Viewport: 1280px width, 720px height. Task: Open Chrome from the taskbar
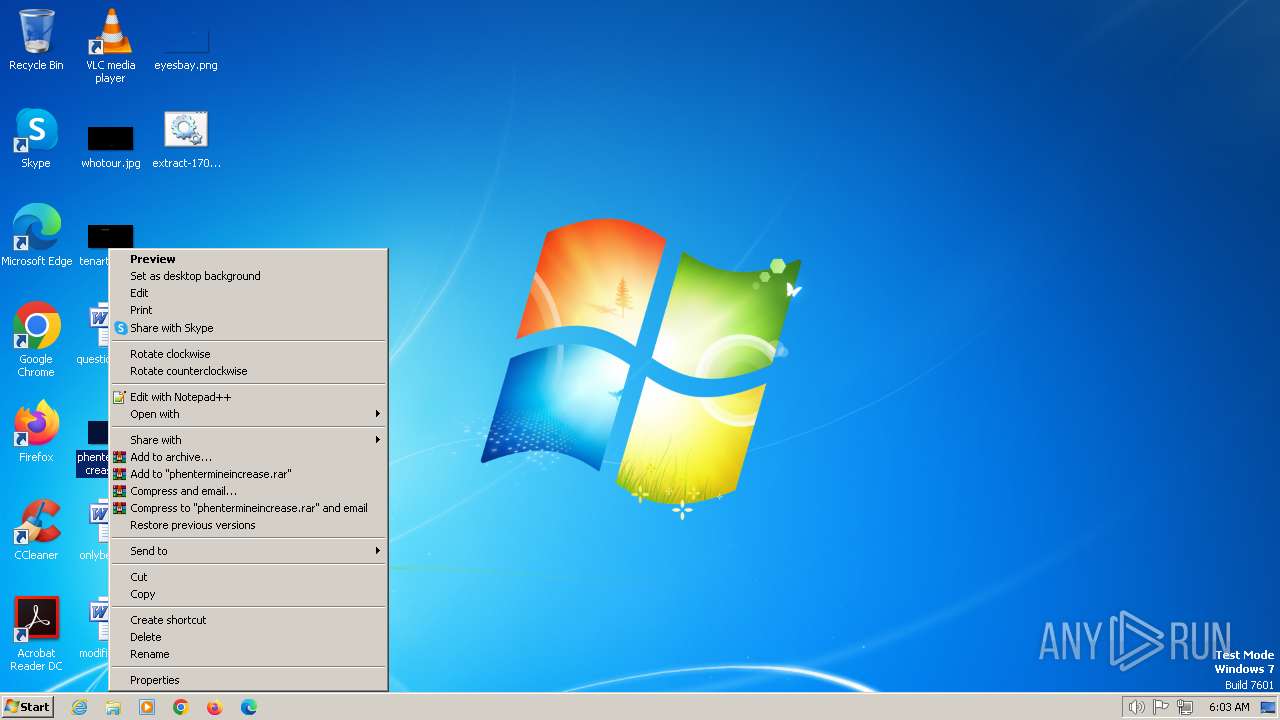pyautogui.click(x=181, y=707)
